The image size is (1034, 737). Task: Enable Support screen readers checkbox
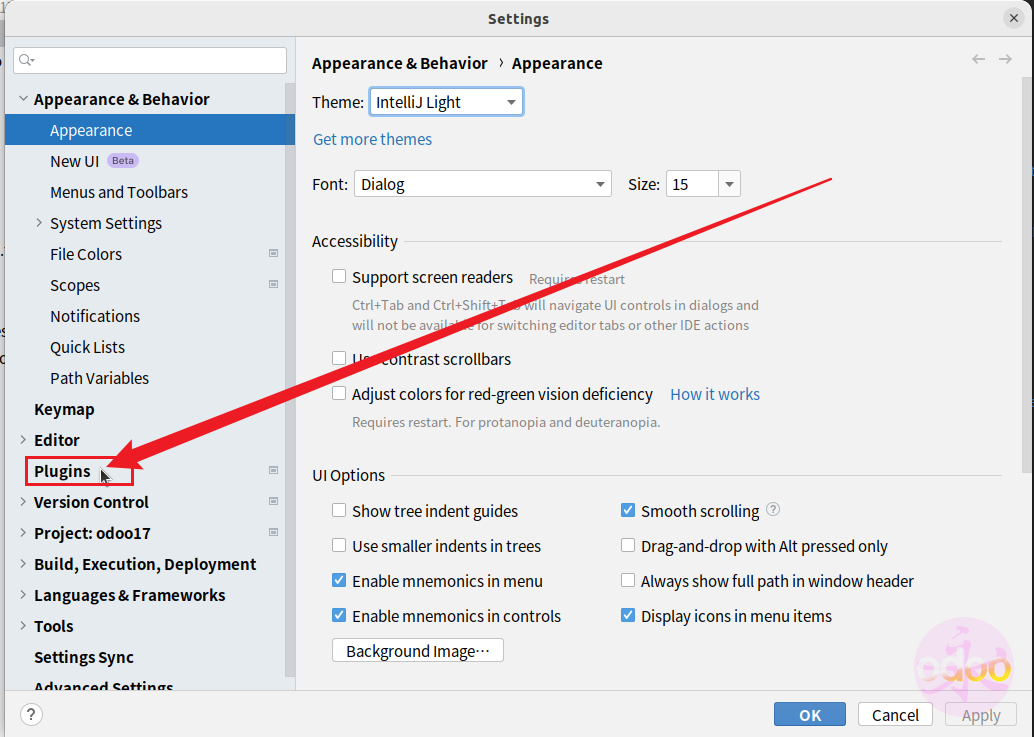[x=339, y=277]
